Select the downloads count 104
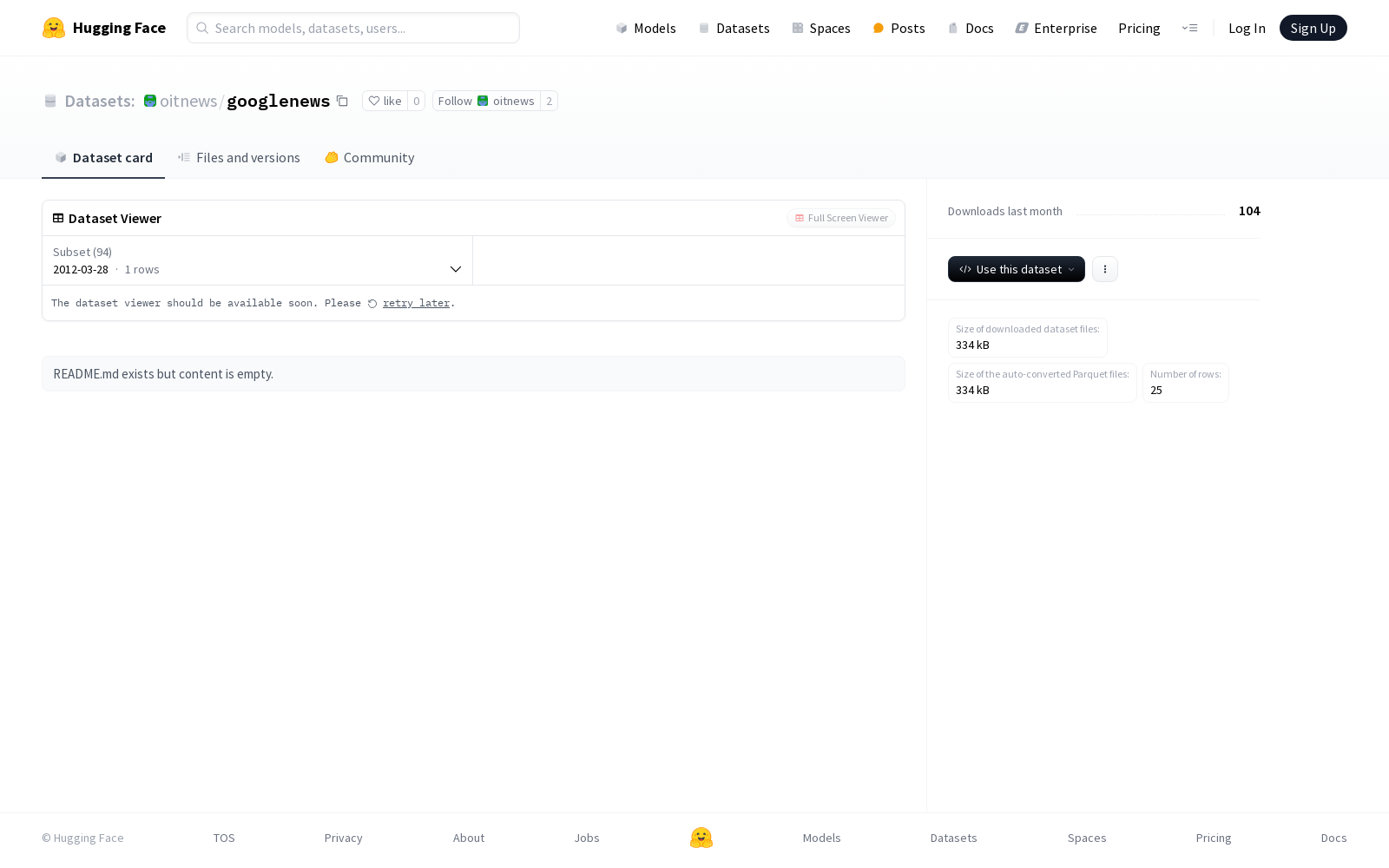 [x=1249, y=211]
